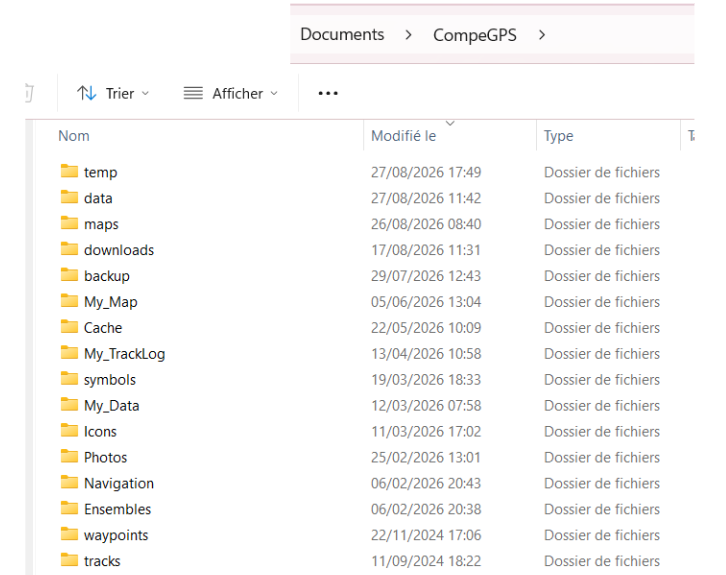Click date 13/04/2026 10:58

(x=426, y=354)
